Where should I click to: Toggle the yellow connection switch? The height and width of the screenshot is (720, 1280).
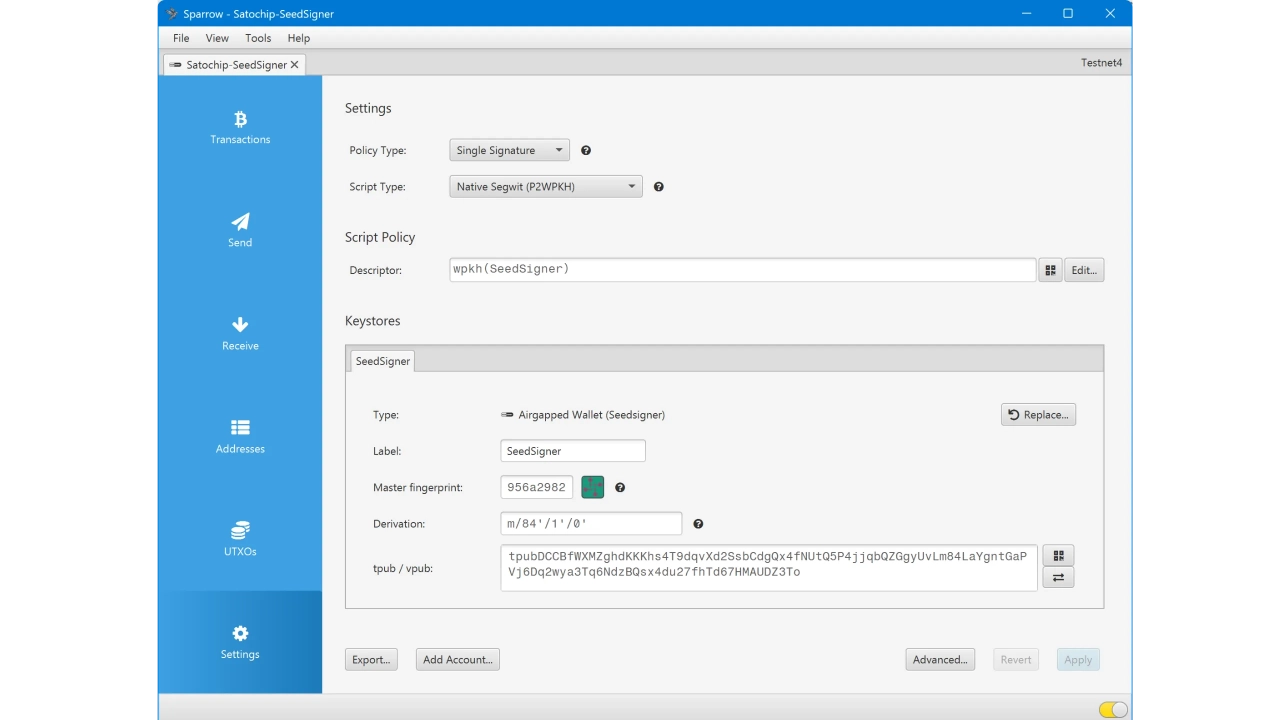pos(1113,710)
